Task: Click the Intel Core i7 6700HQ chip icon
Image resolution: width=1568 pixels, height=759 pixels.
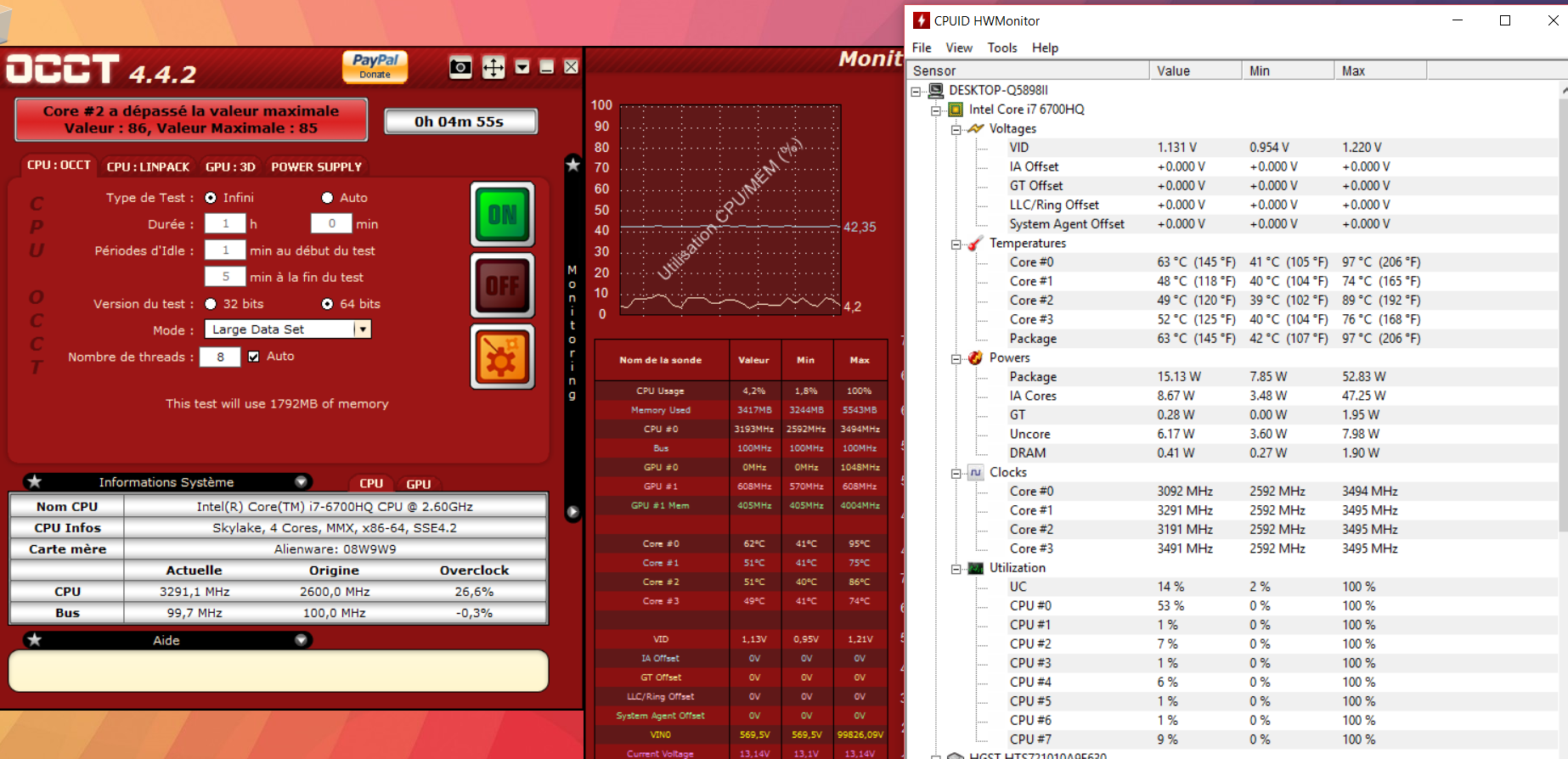Action: (x=956, y=110)
